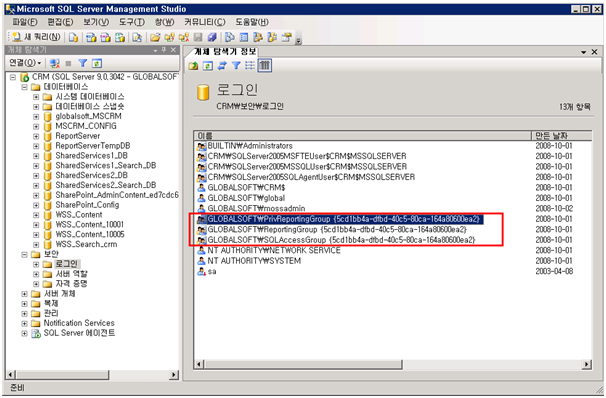
Task: Click Synchronize arrows icon in details pane
Action: pyautogui.click(x=222, y=66)
